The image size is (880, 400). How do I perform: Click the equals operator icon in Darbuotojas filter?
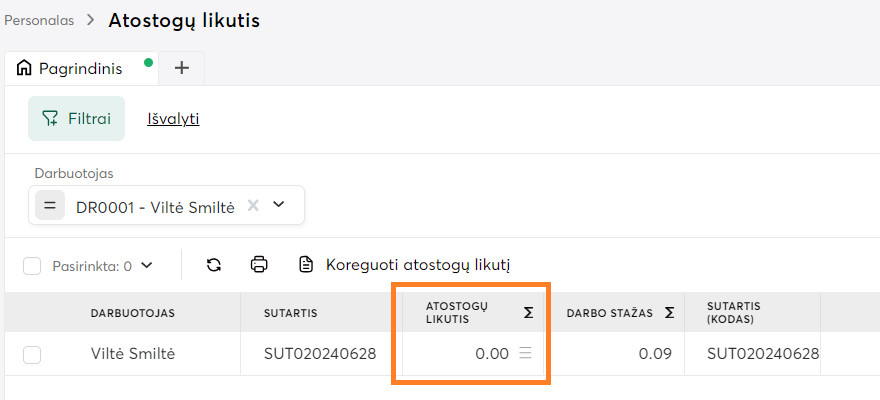(50, 205)
